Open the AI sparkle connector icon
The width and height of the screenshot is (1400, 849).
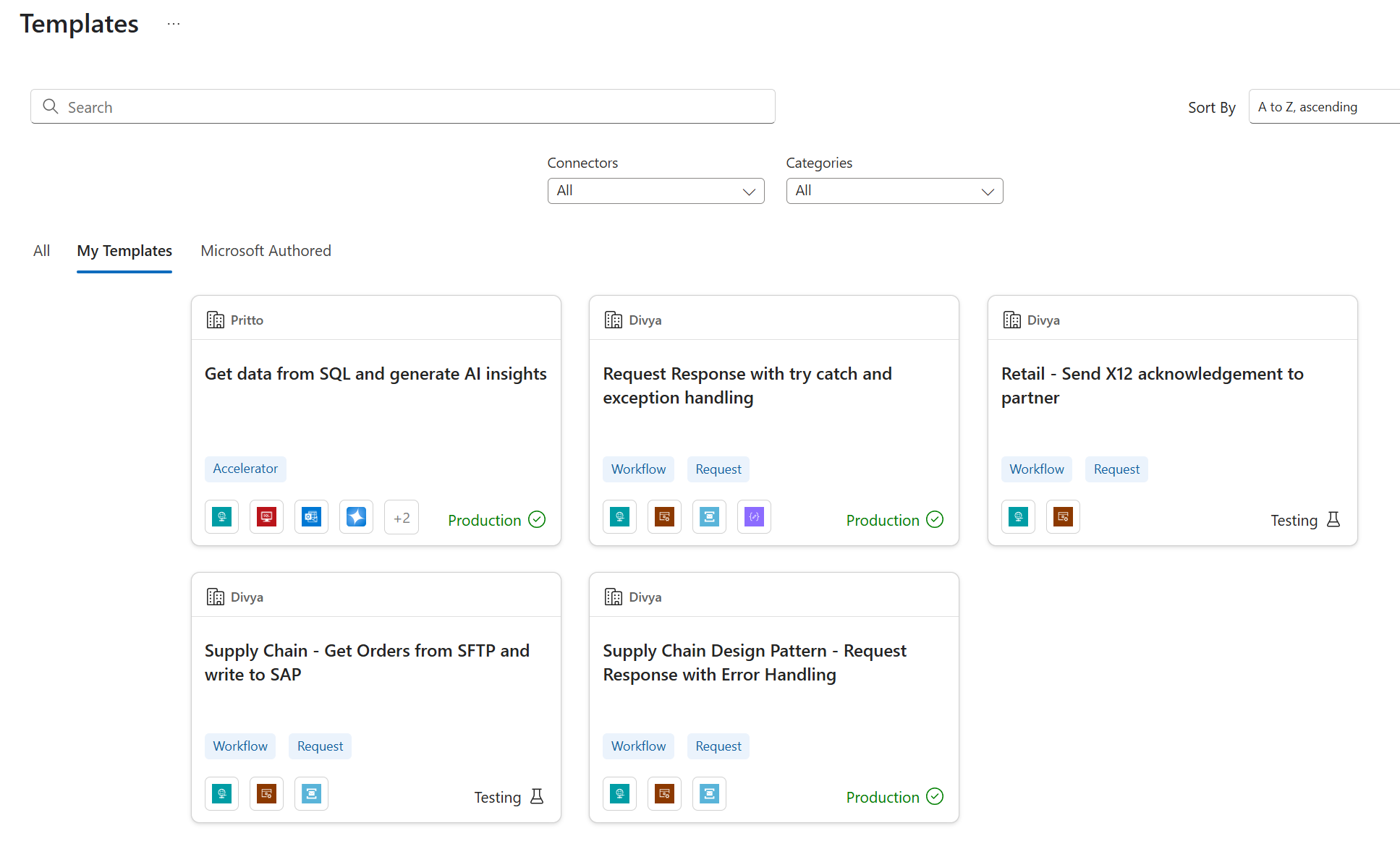pos(356,516)
